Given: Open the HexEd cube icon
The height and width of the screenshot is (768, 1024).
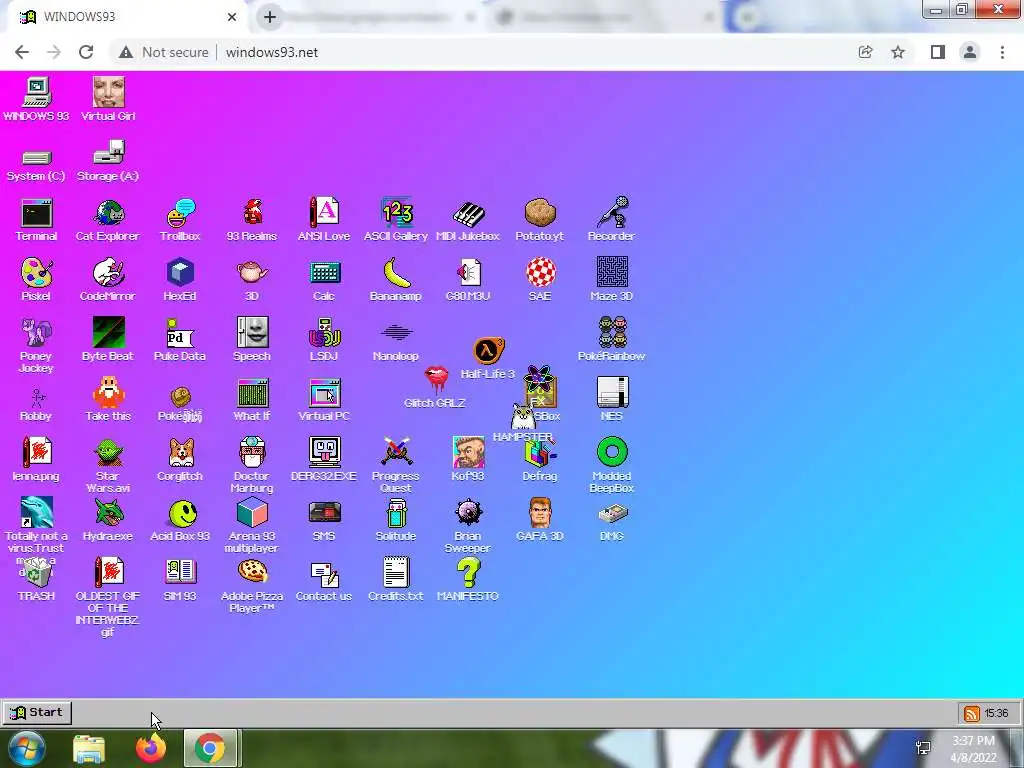Looking at the screenshot, I should (180, 273).
